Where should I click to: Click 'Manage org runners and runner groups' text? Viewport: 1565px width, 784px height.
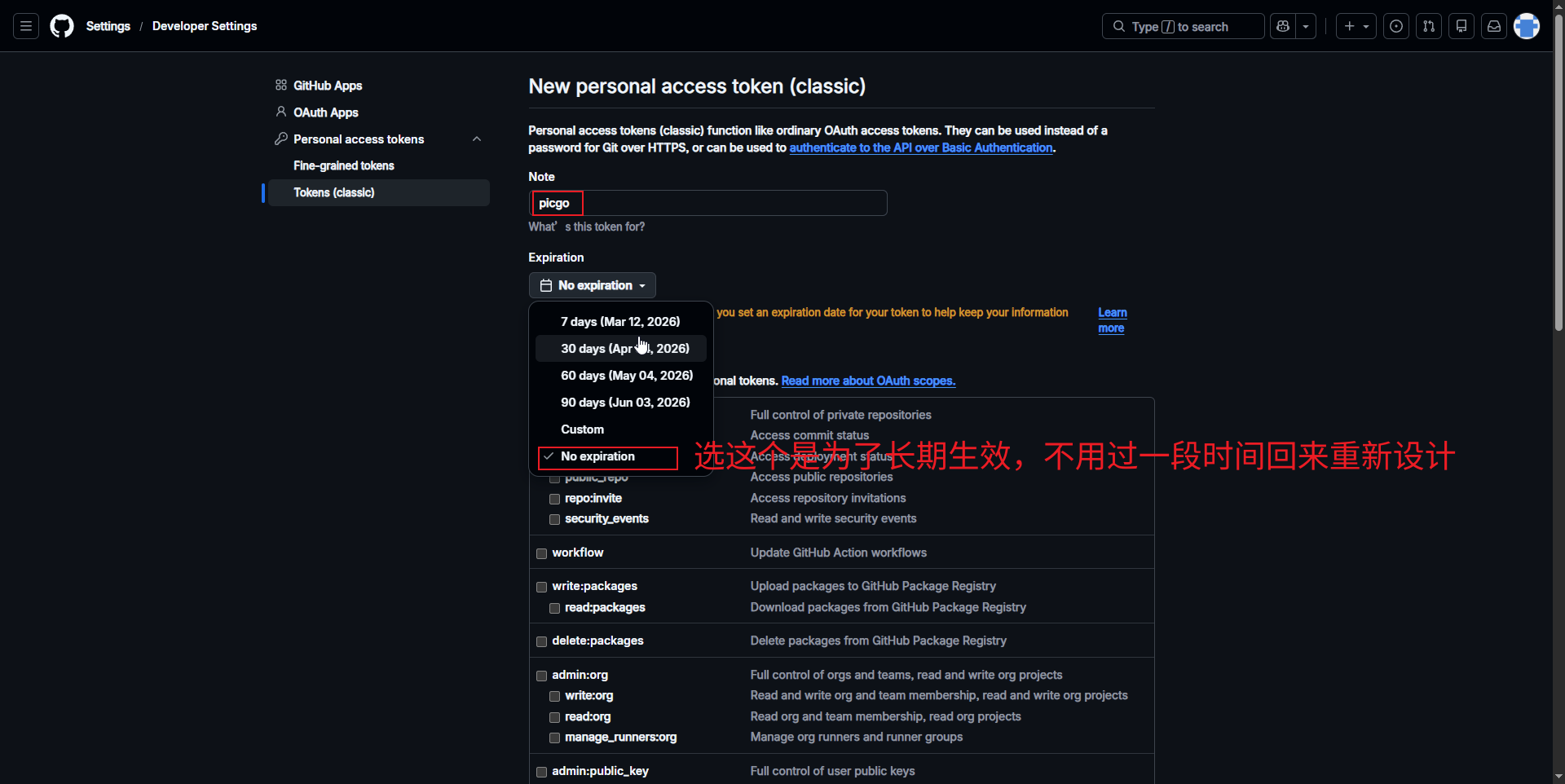(856, 737)
